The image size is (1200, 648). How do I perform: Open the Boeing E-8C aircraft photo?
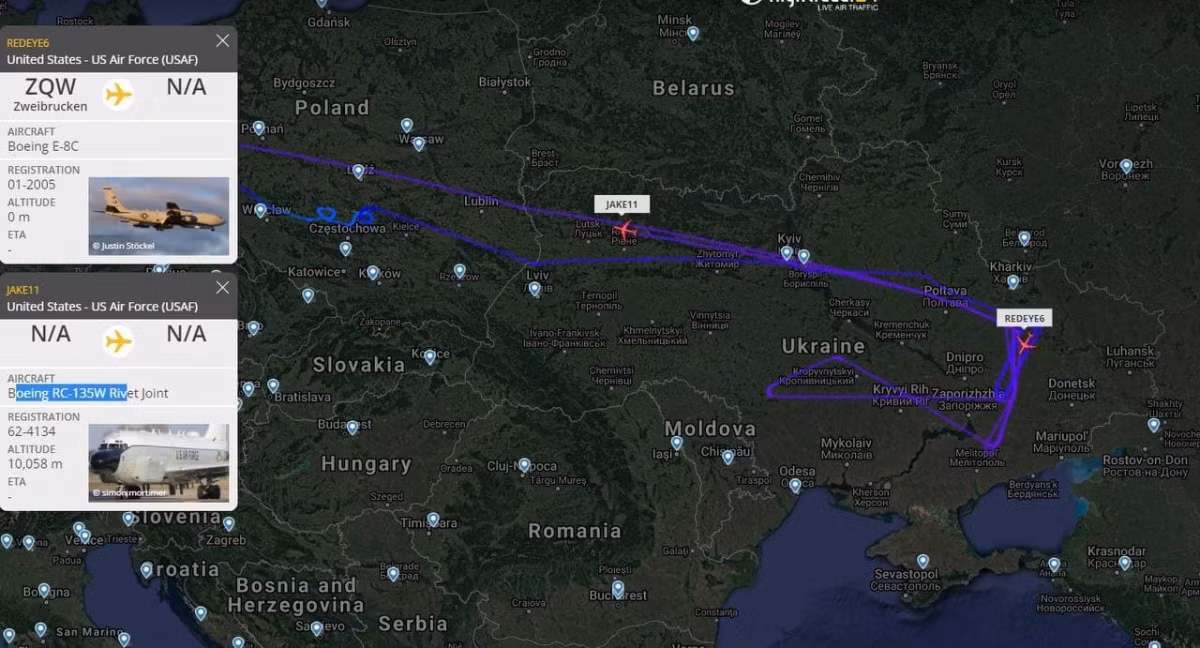click(x=158, y=216)
